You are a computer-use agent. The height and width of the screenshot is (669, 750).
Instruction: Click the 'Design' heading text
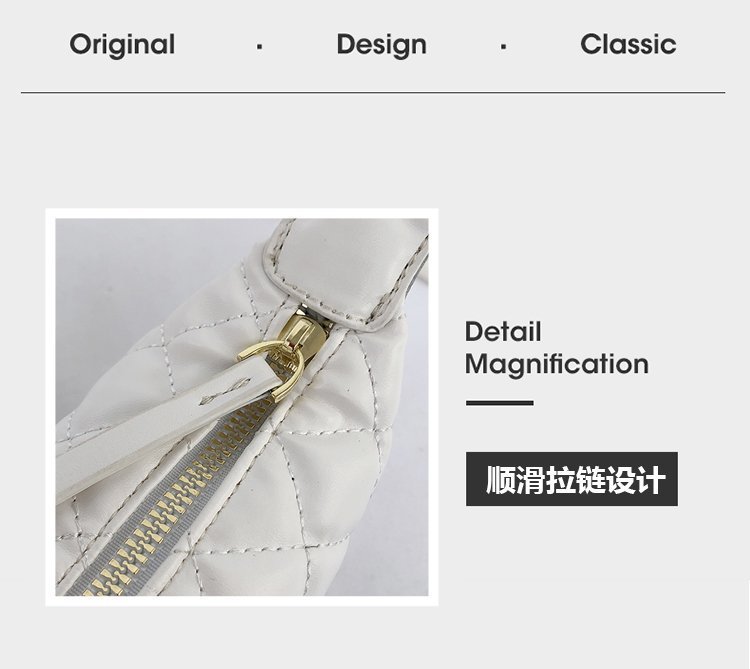point(381,44)
